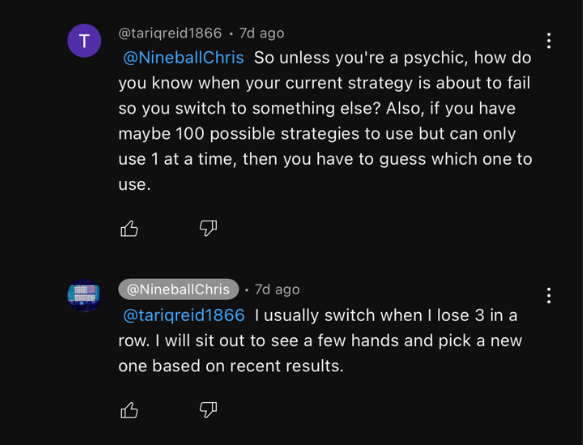The height and width of the screenshot is (445, 583).
Task: Like the comment by @tariqreid1866
Action: (x=129, y=228)
